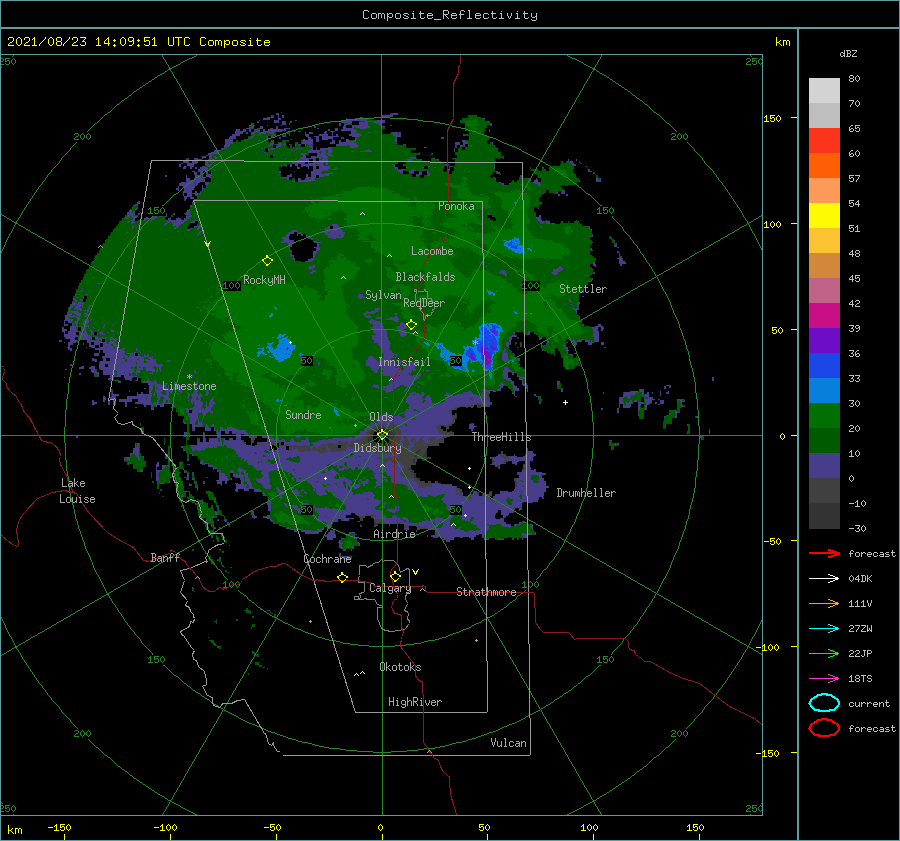Select the 51 dBZ yellow color swatch

824,216
